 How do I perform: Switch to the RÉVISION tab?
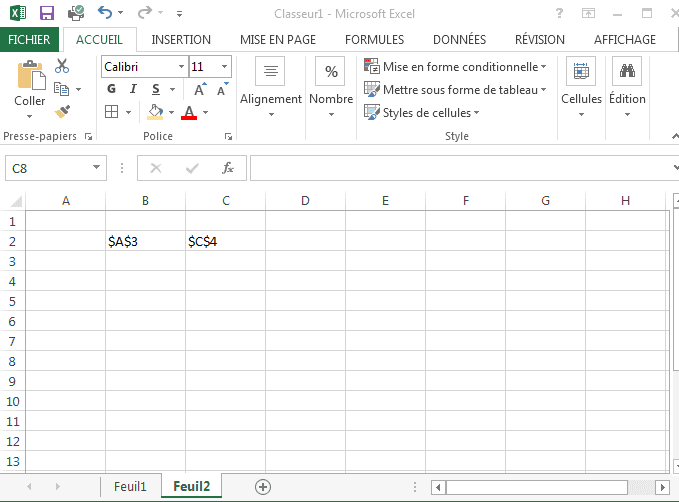(540, 39)
